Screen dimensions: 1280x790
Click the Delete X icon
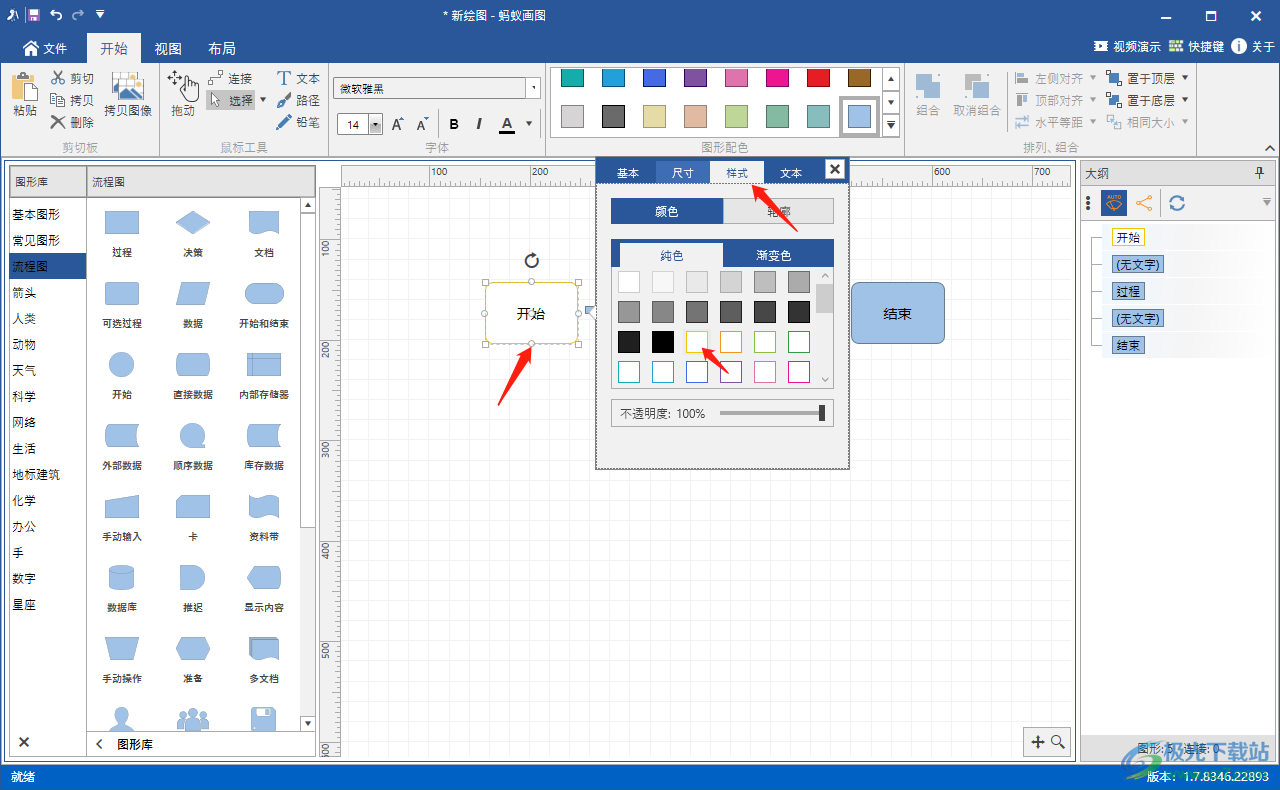pos(58,122)
